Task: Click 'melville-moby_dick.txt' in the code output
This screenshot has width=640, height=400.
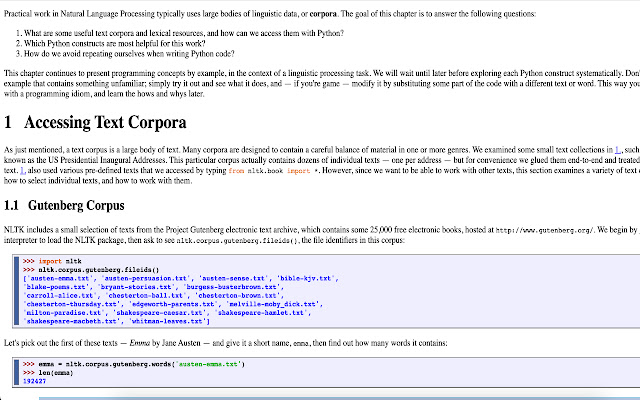Action: tap(273, 304)
